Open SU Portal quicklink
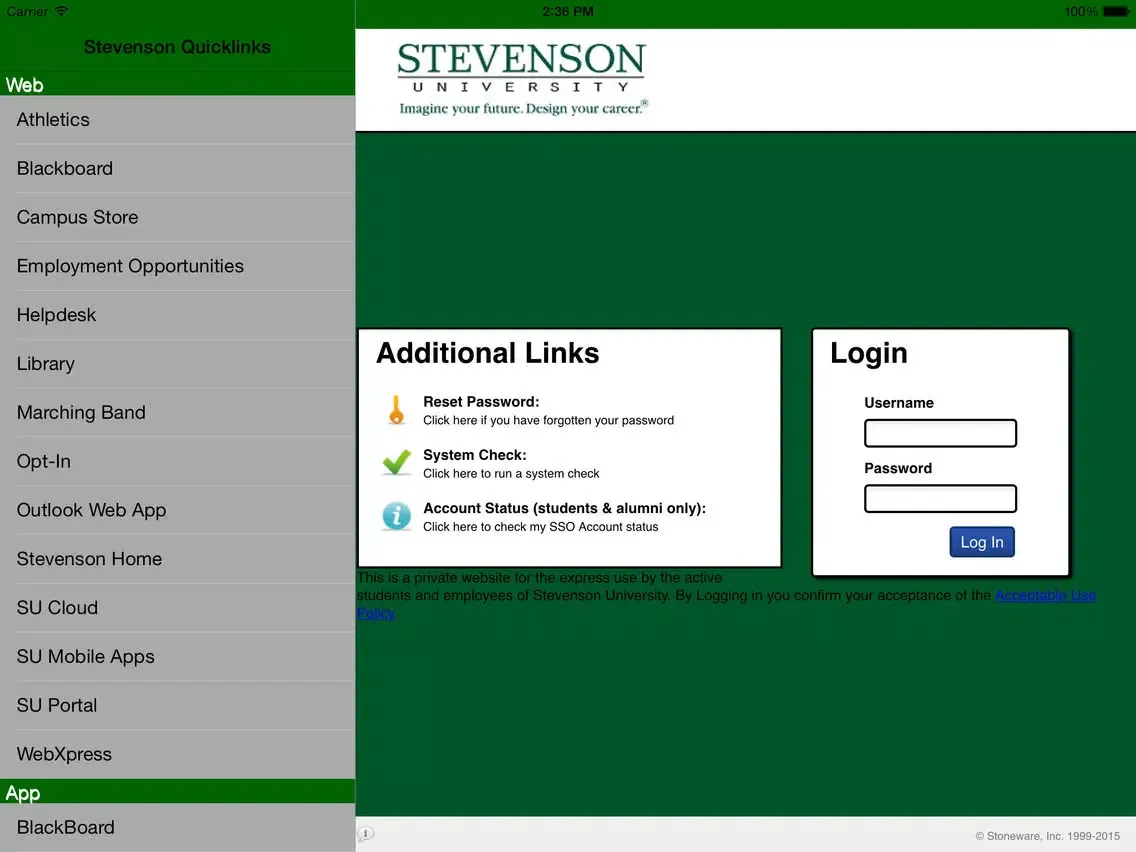Screen dimensions: 1136x852 pyautogui.click(x=178, y=706)
